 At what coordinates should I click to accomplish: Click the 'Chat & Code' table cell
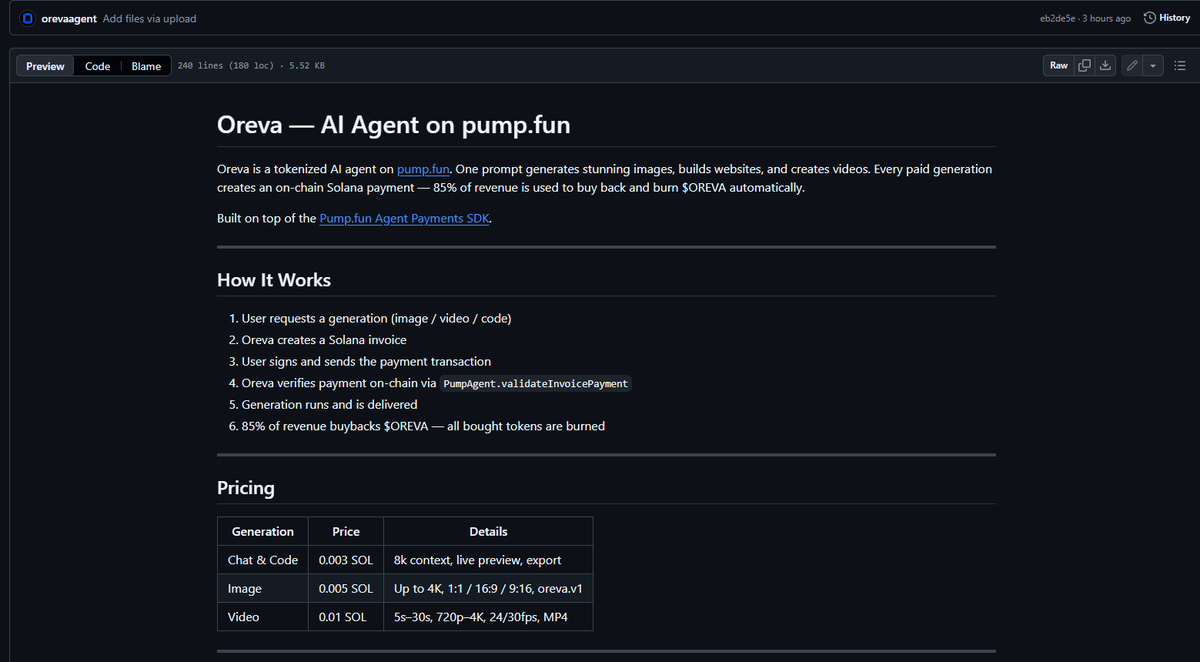(263, 560)
